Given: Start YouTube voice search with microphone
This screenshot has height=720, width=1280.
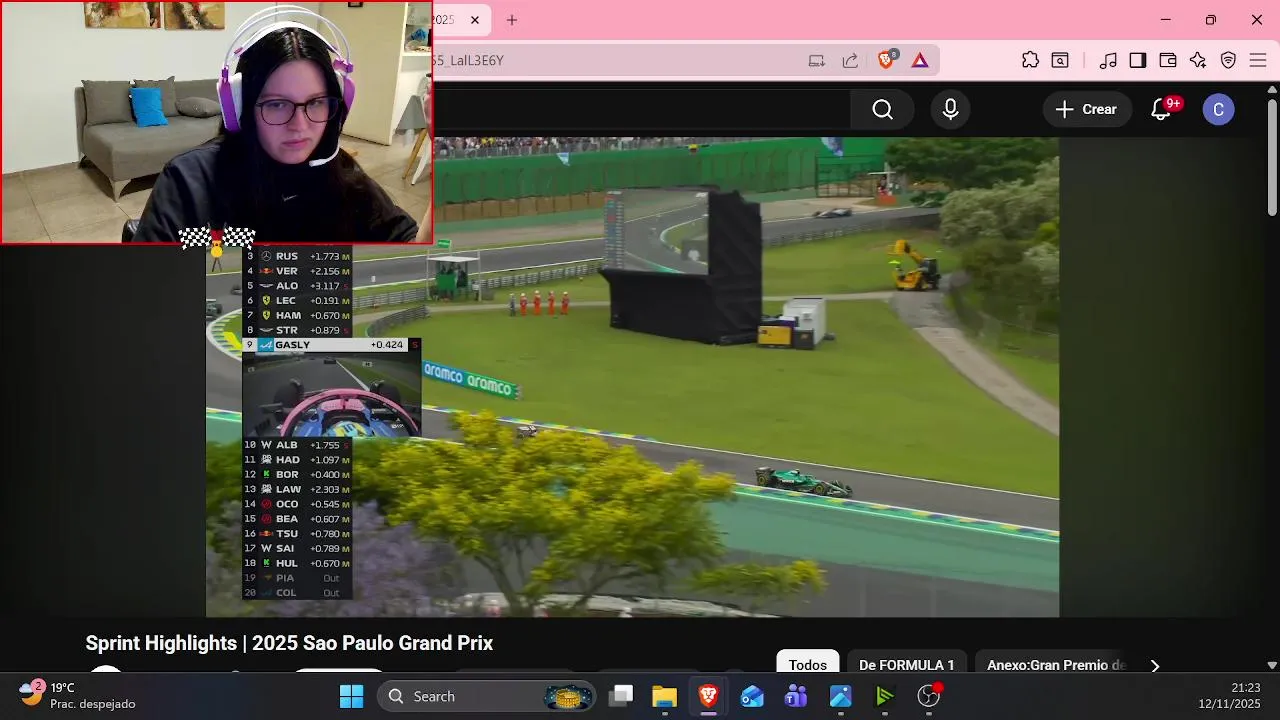Looking at the screenshot, I should (x=951, y=109).
